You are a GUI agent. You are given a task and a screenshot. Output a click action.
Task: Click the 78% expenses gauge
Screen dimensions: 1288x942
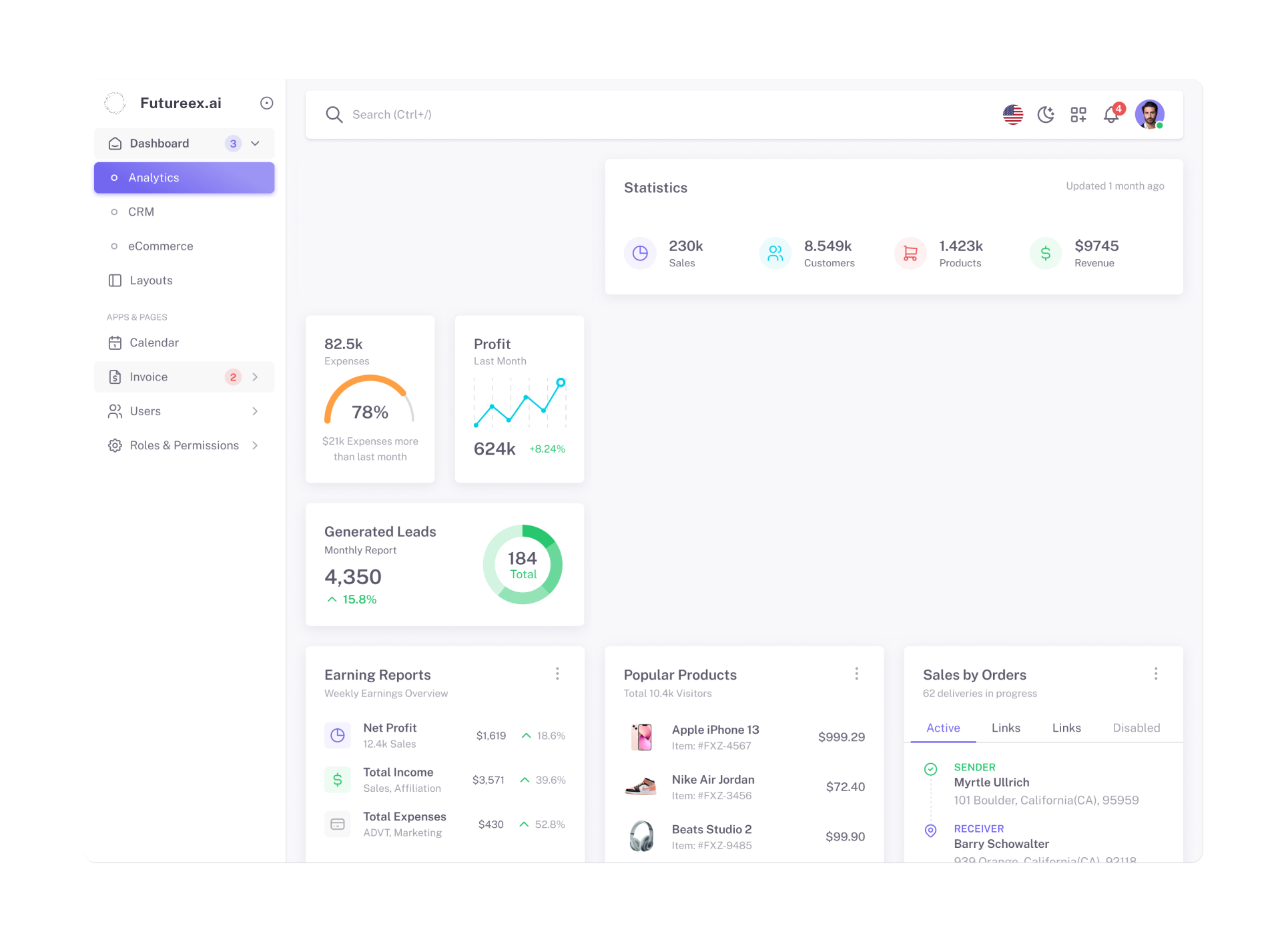tap(370, 401)
